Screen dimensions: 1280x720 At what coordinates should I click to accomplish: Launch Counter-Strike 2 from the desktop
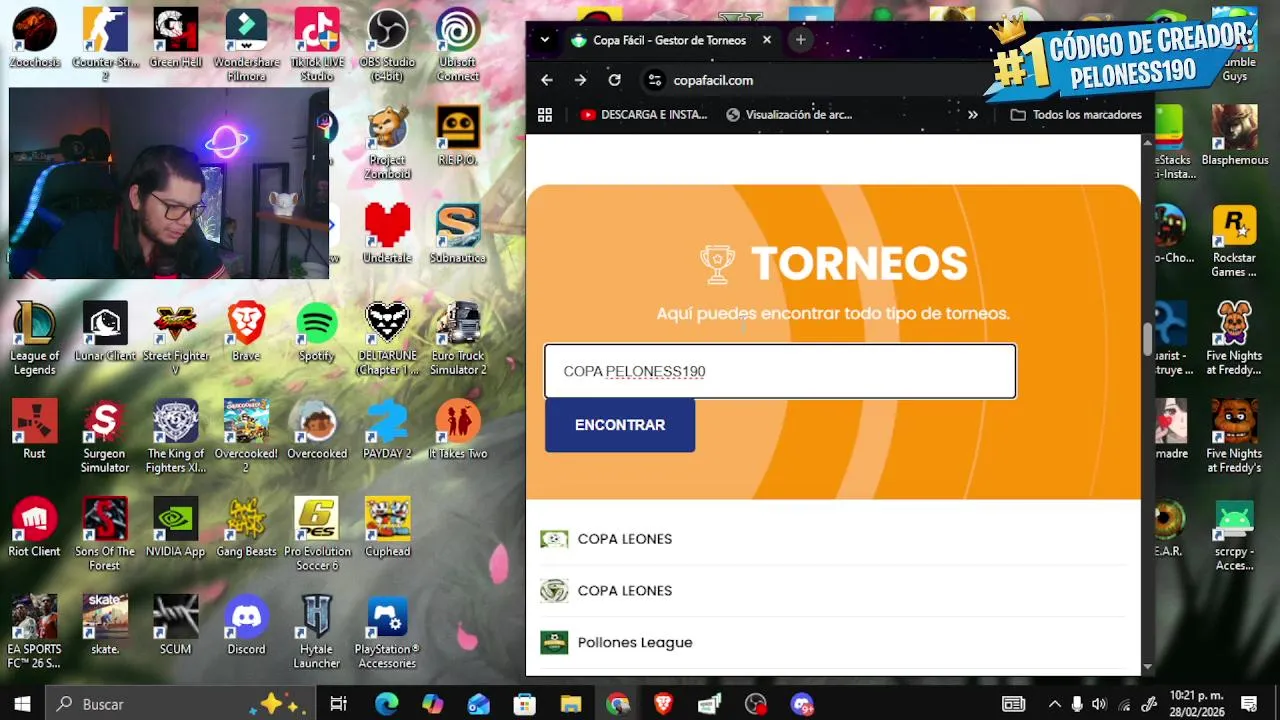[x=105, y=44]
